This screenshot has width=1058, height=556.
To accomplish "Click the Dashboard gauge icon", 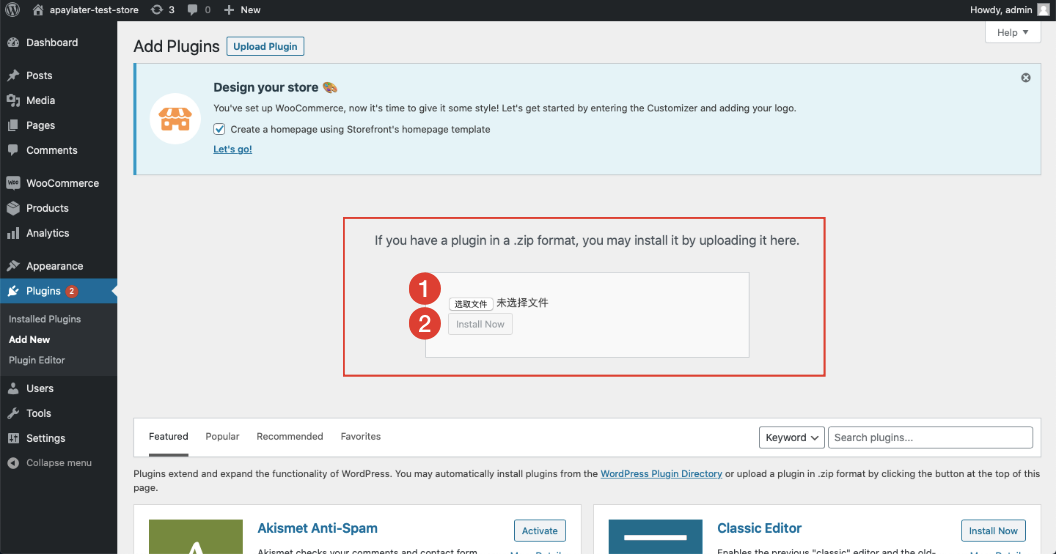I will (x=13, y=42).
